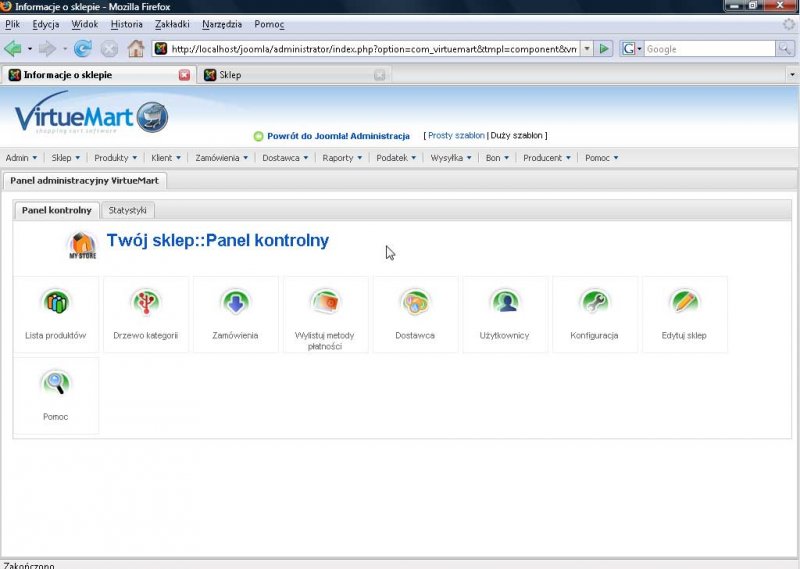800x569 pixels.
Task: Expand the Wysyłka dropdown menu
Action: pyautogui.click(x=450, y=158)
